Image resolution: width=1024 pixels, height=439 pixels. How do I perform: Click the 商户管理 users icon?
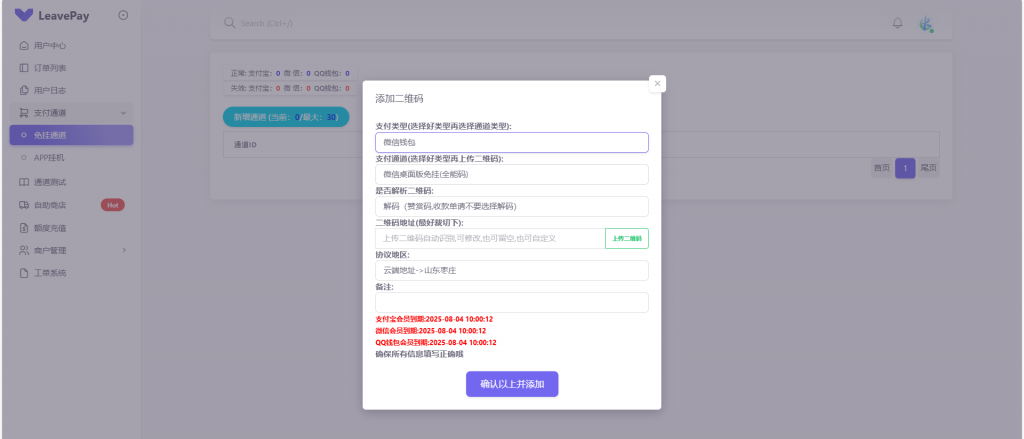tap(24, 250)
